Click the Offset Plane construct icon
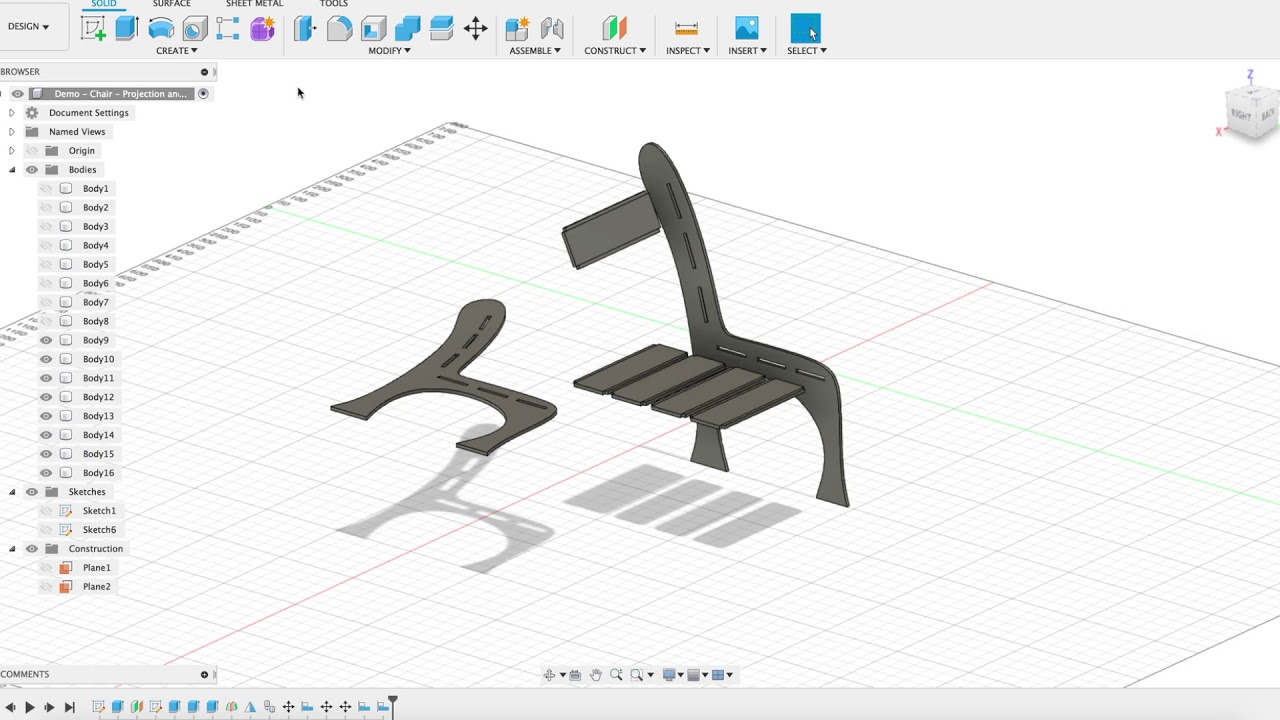 (x=614, y=28)
